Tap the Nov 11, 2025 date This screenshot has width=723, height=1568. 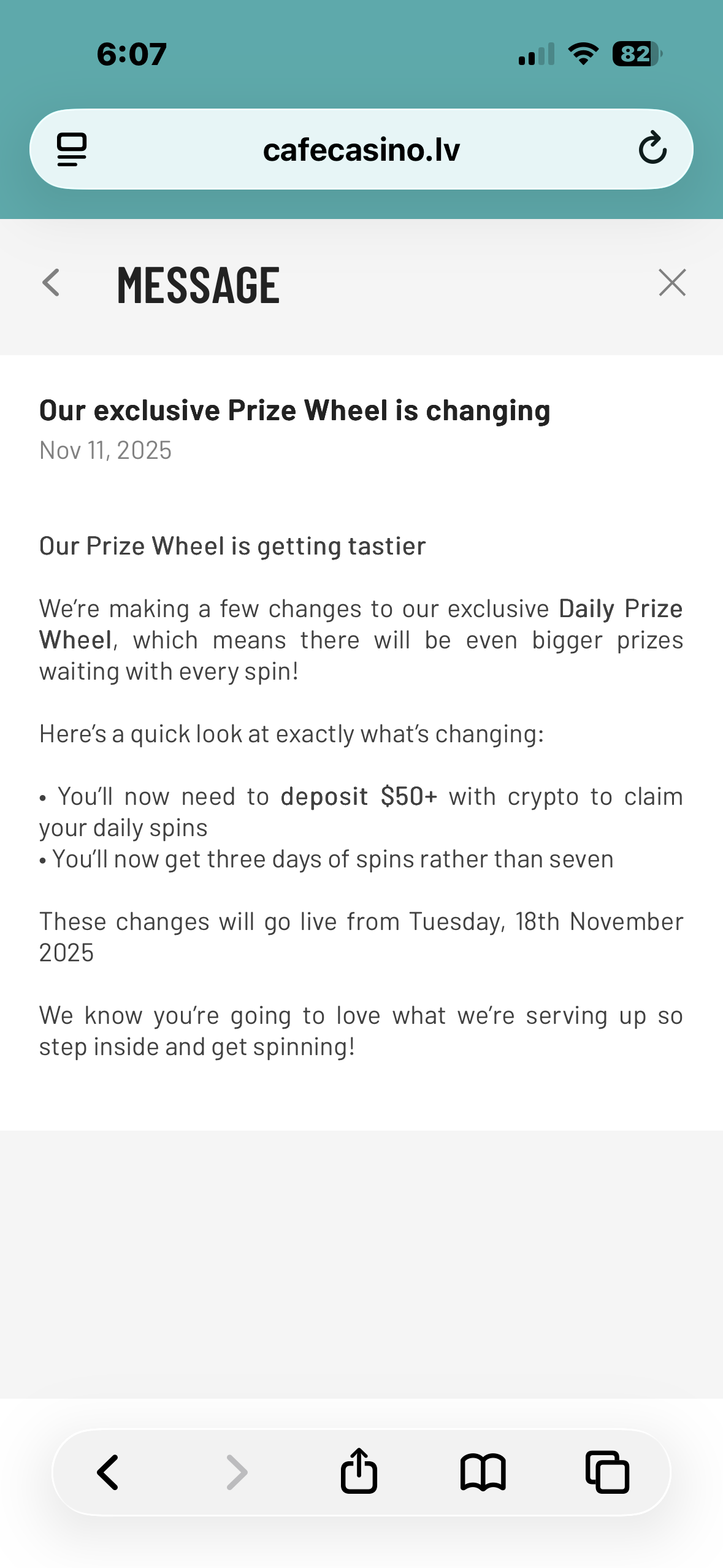tap(105, 450)
